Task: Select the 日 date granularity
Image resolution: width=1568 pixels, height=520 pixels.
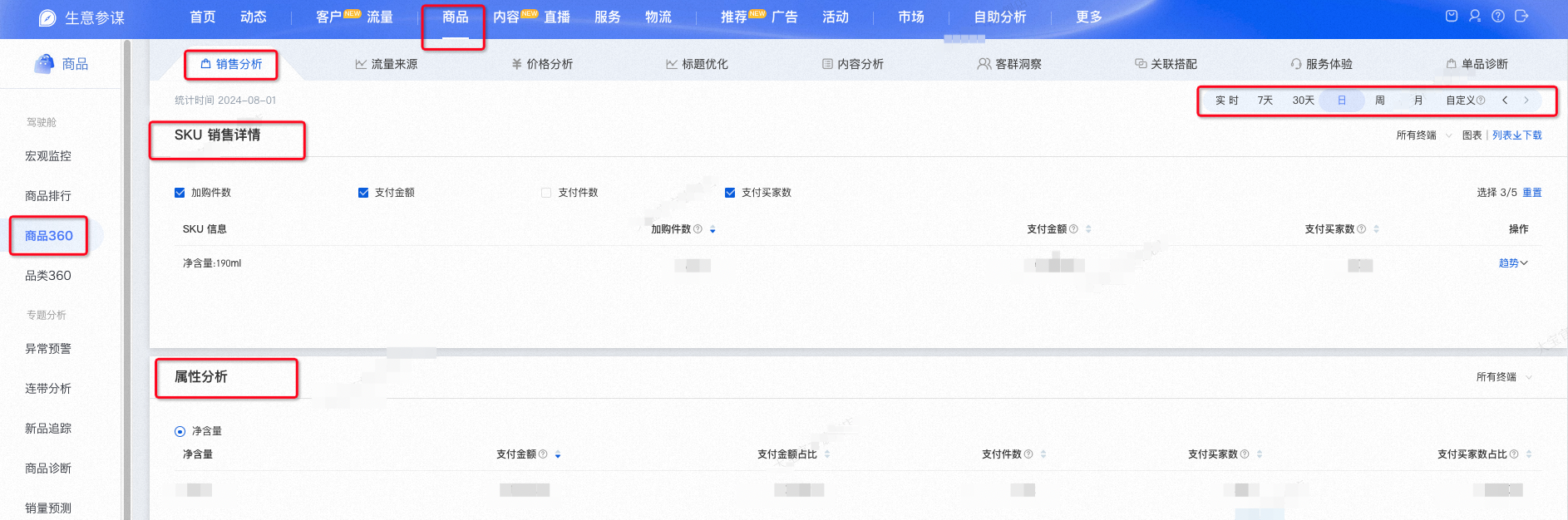Action: (x=1342, y=101)
